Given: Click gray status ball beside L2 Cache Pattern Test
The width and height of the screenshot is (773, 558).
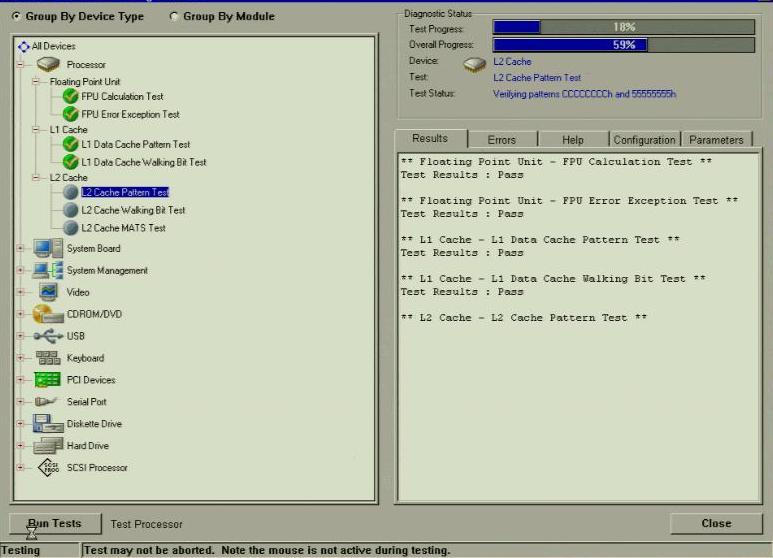Looking at the screenshot, I should (x=70, y=192).
